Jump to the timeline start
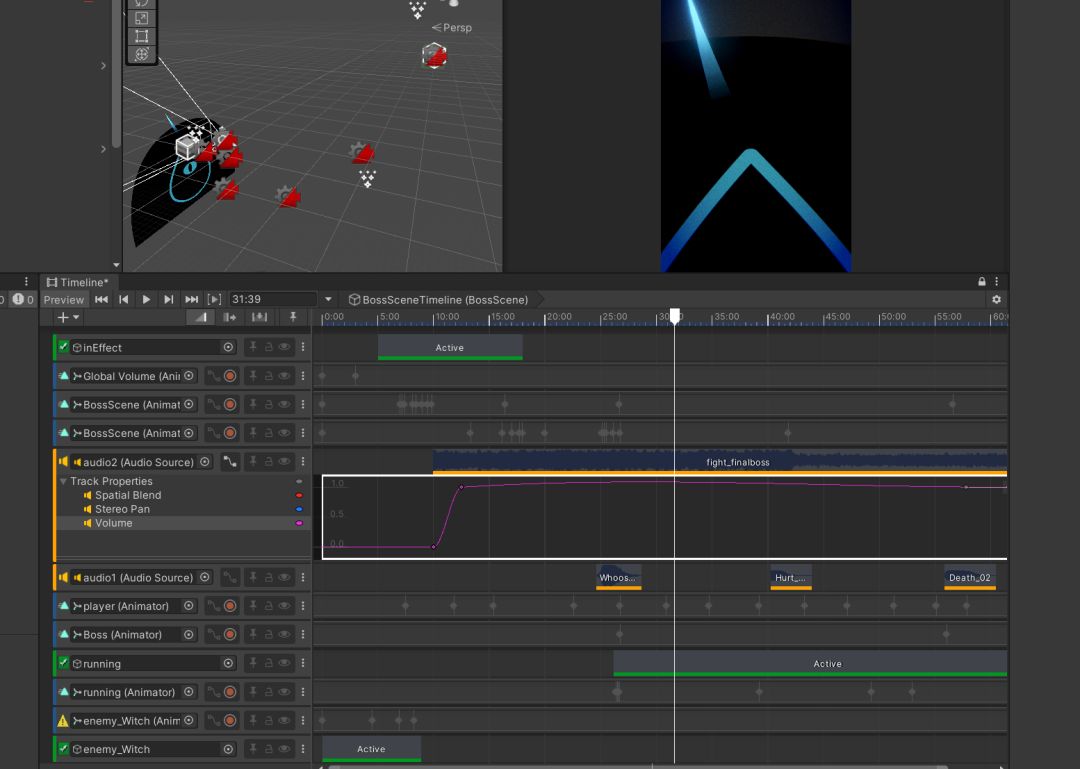This screenshot has width=1080, height=769. pyautogui.click(x=101, y=299)
